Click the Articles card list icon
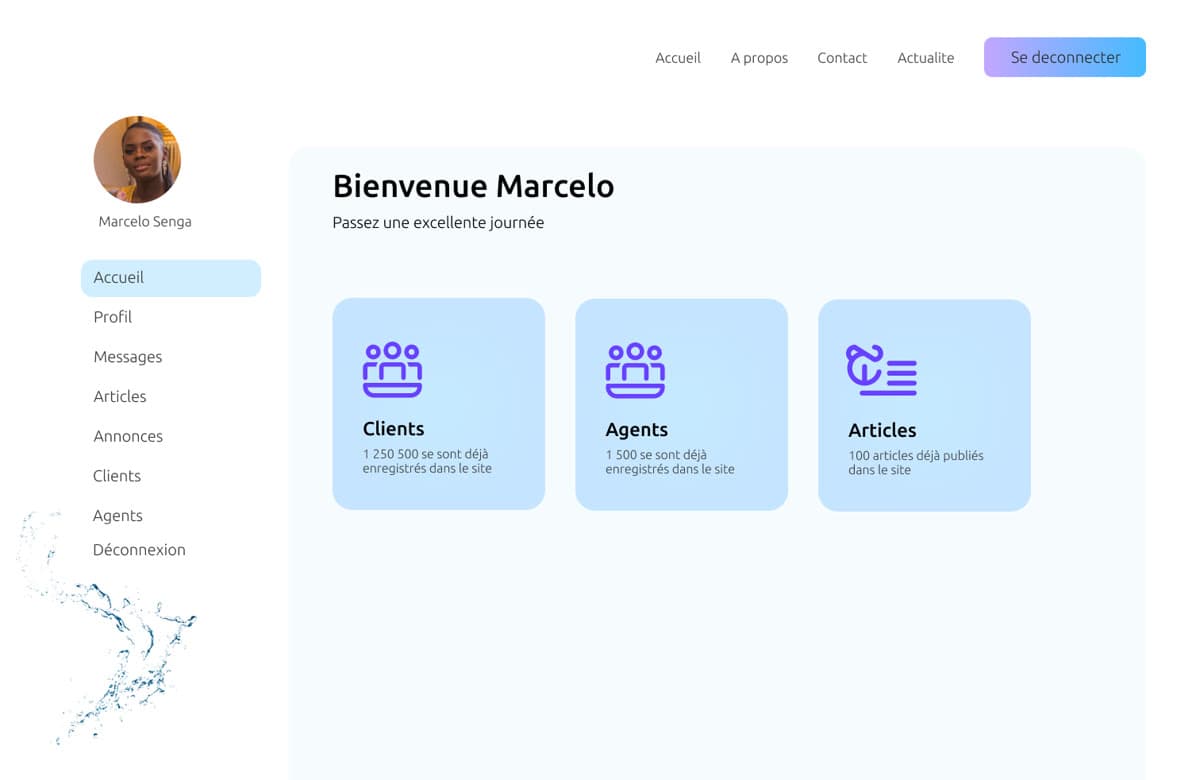The width and height of the screenshot is (1200, 780). coord(881,370)
